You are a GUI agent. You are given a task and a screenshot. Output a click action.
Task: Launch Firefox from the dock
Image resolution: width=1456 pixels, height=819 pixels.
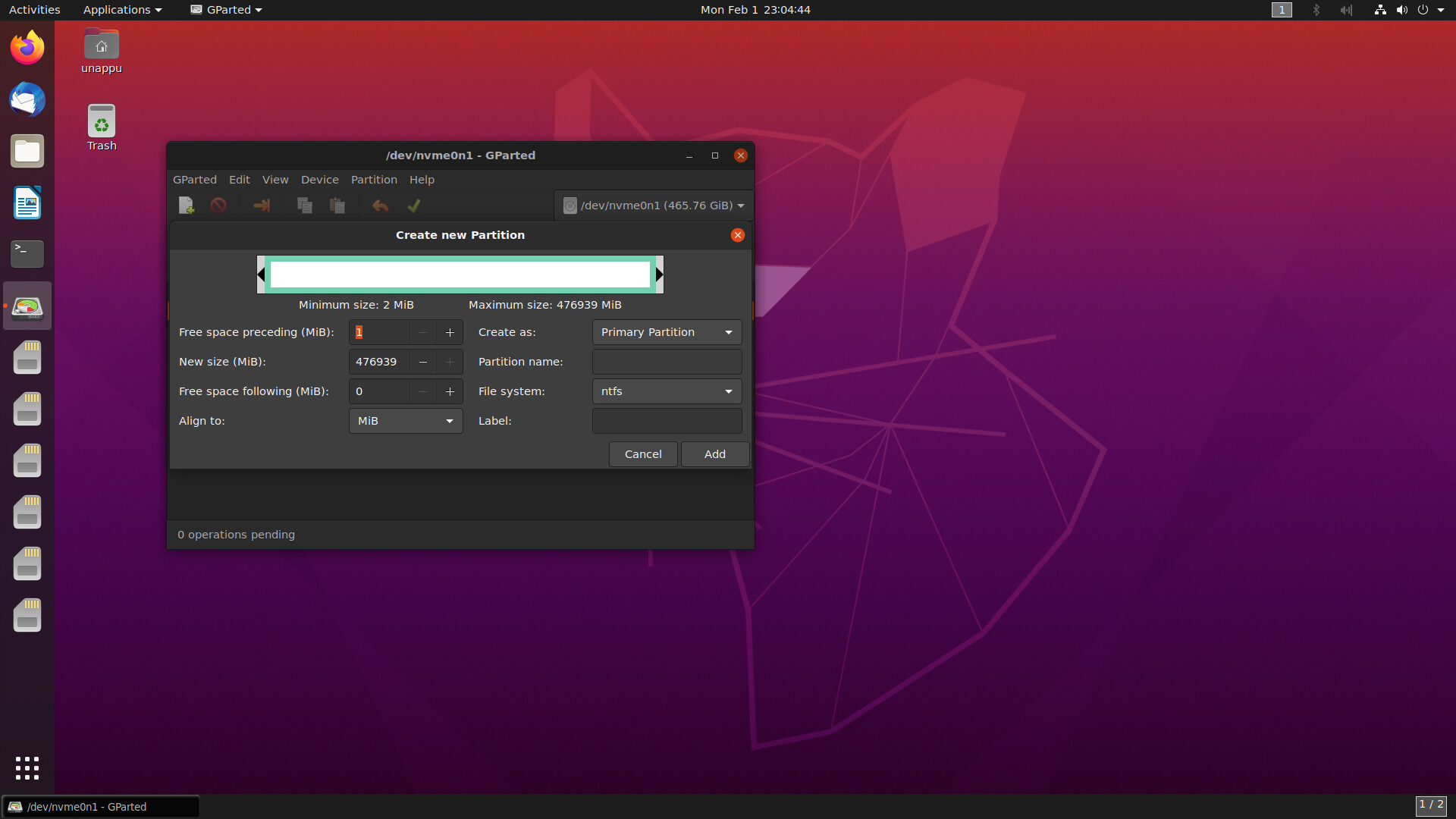[x=27, y=48]
